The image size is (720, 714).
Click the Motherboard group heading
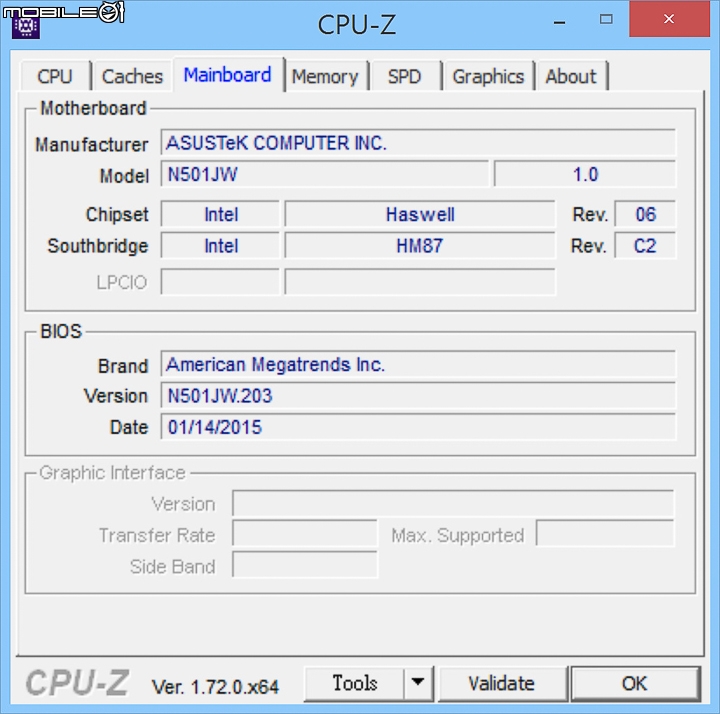click(93, 108)
